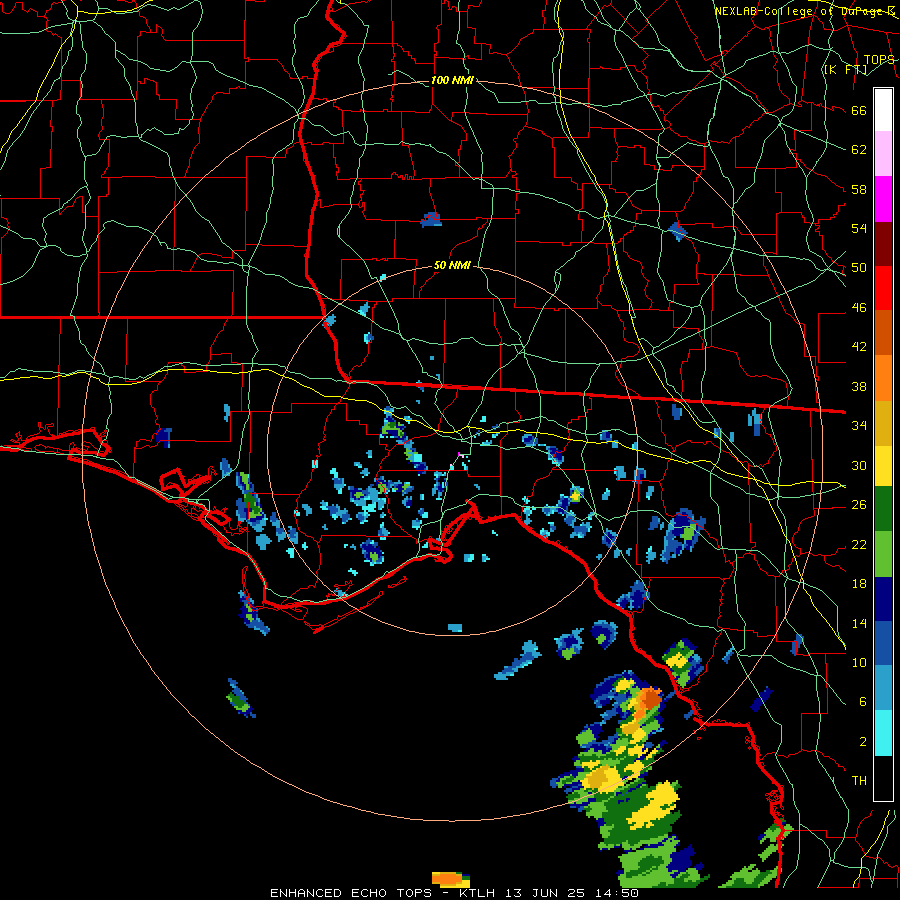Click the burnt orange storm core offshore
The width and height of the screenshot is (900, 900).
(650, 699)
